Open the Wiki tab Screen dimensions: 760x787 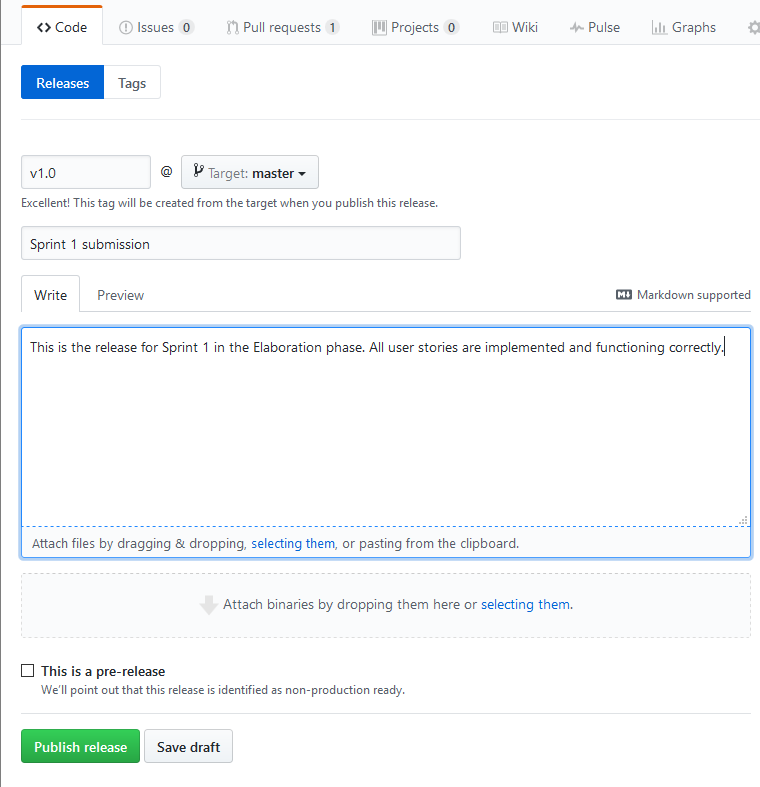[x=515, y=27]
